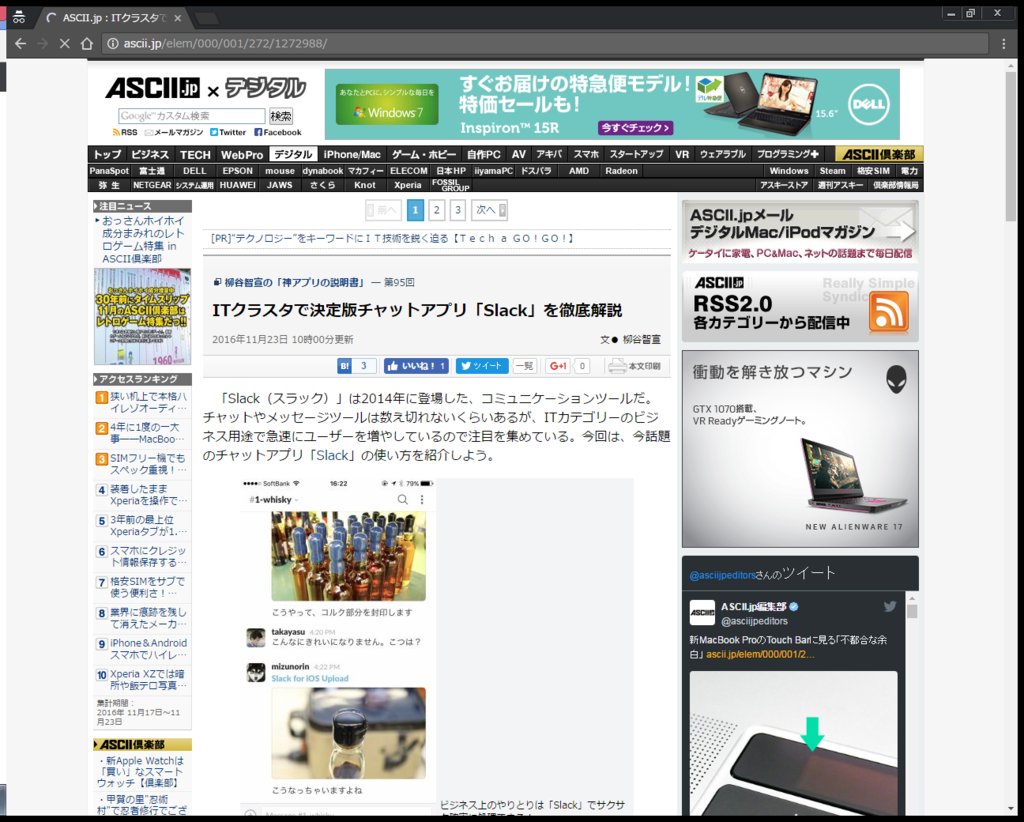1024x822 pixels.
Task: Go to article page 3
Action: (x=458, y=210)
